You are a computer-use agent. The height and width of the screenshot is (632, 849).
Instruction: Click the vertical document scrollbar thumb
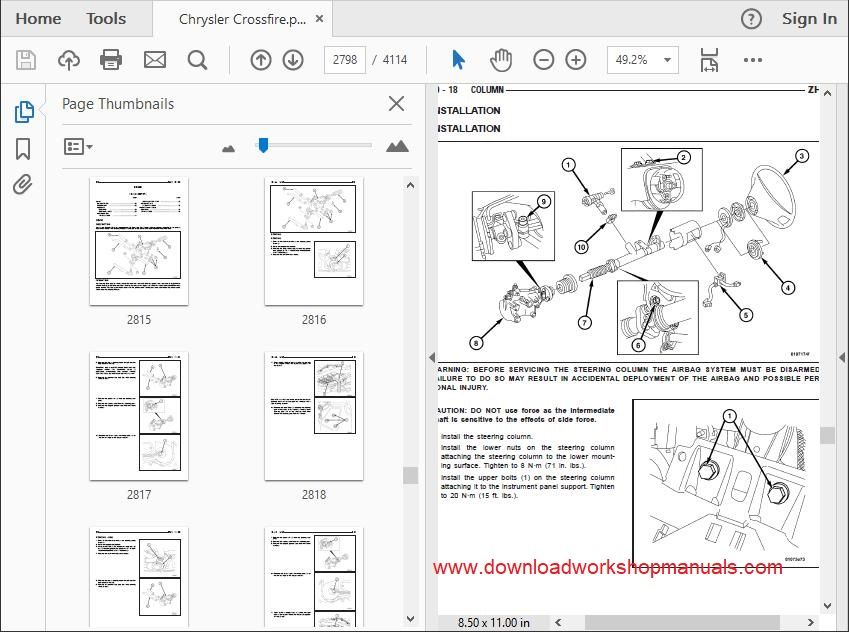click(x=827, y=435)
